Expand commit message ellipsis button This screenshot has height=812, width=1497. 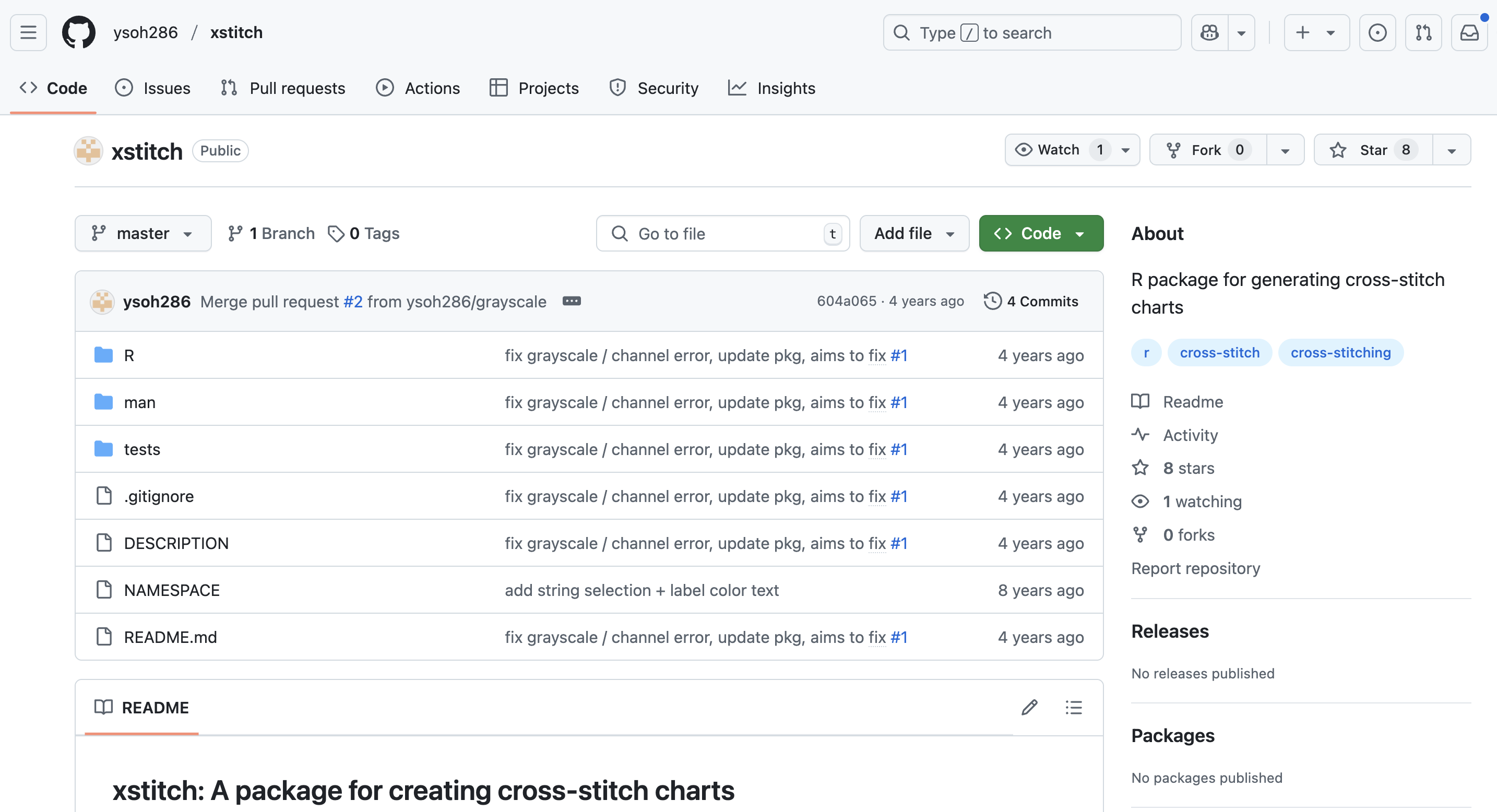coord(571,301)
